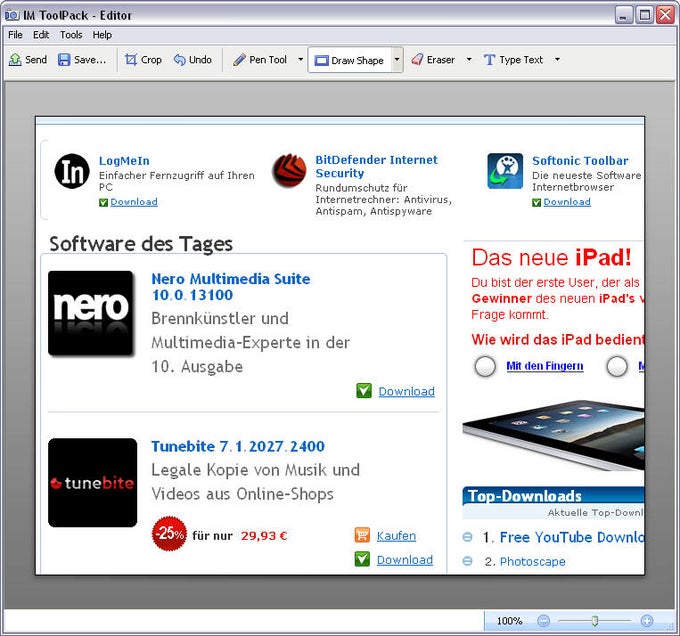The height and width of the screenshot is (636, 680).
Task: Open the Nero Multimedia Suite 10.0.13100 title link
Action: tap(231, 287)
